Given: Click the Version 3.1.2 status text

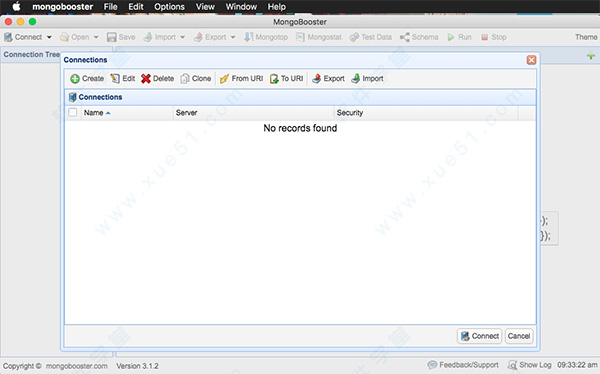Looking at the screenshot, I should tap(137, 366).
